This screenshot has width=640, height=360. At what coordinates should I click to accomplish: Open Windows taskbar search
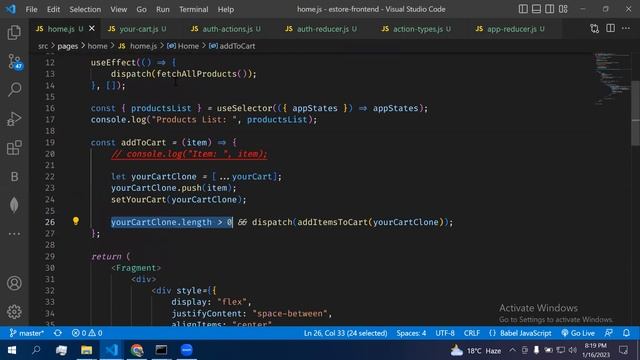36,350
